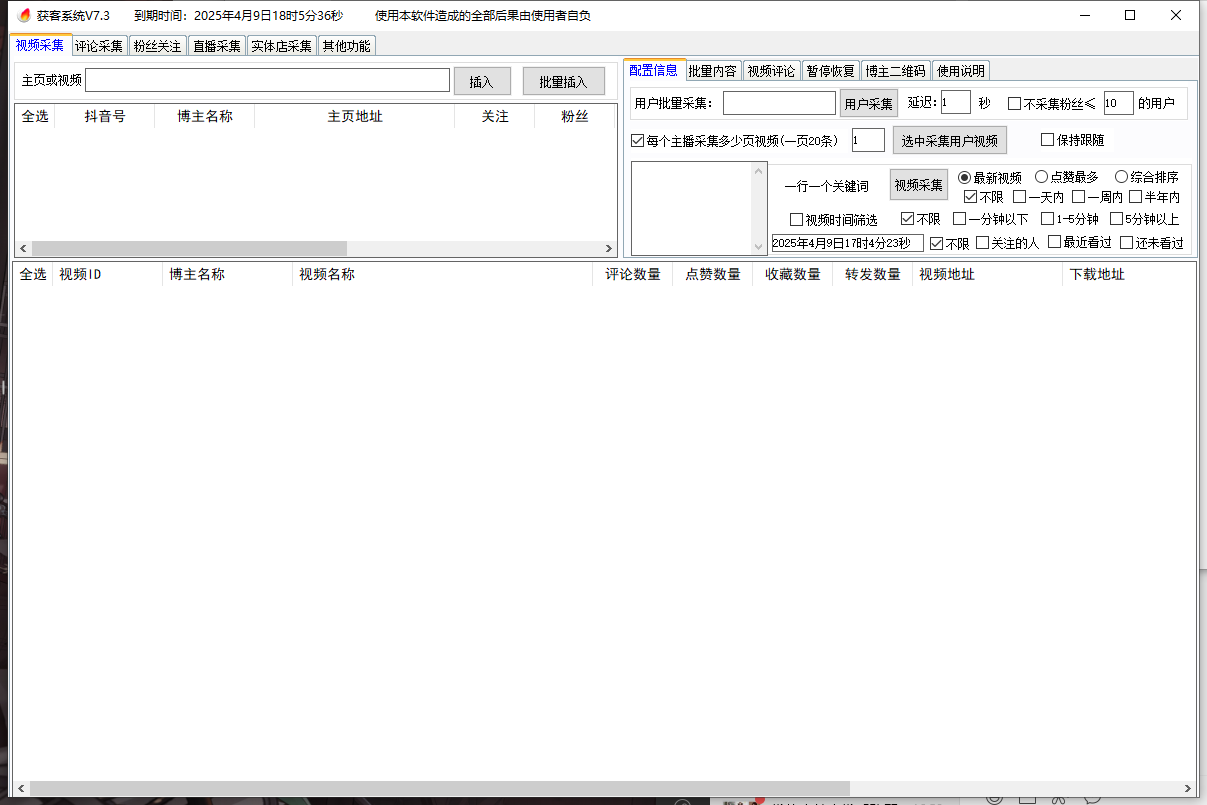Viewport: 1207px width, 805px height.
Task: Switch to the 评论采集 tab
Action: [99, 46]
